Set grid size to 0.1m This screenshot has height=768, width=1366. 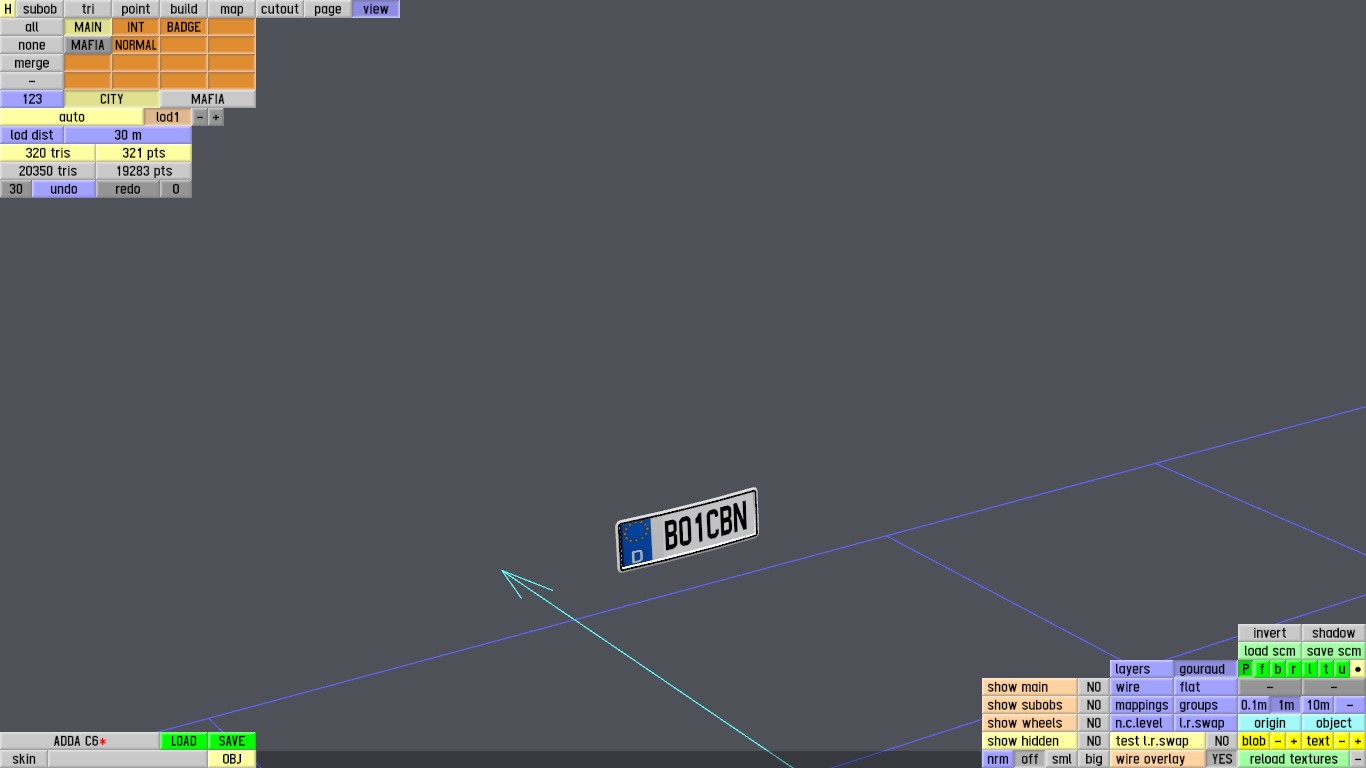pos(1254,705)
